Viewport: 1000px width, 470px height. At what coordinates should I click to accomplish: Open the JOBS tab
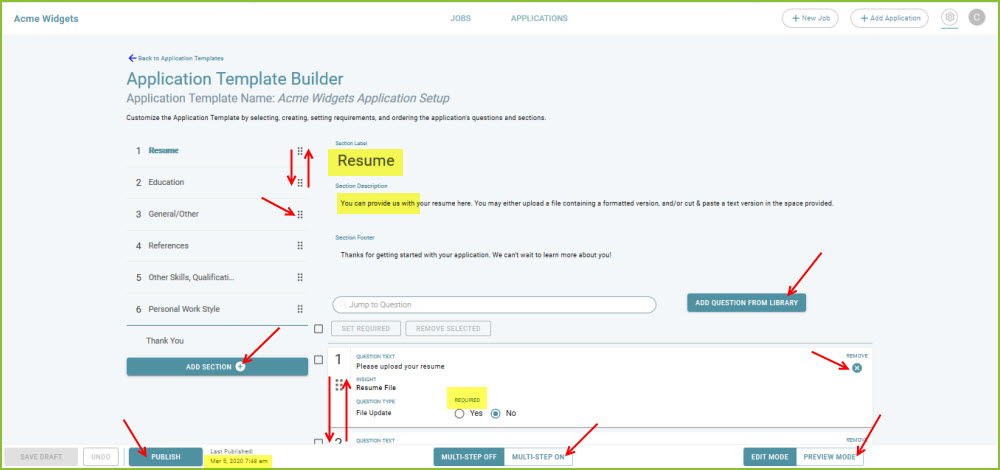click(x=460, y=18)
